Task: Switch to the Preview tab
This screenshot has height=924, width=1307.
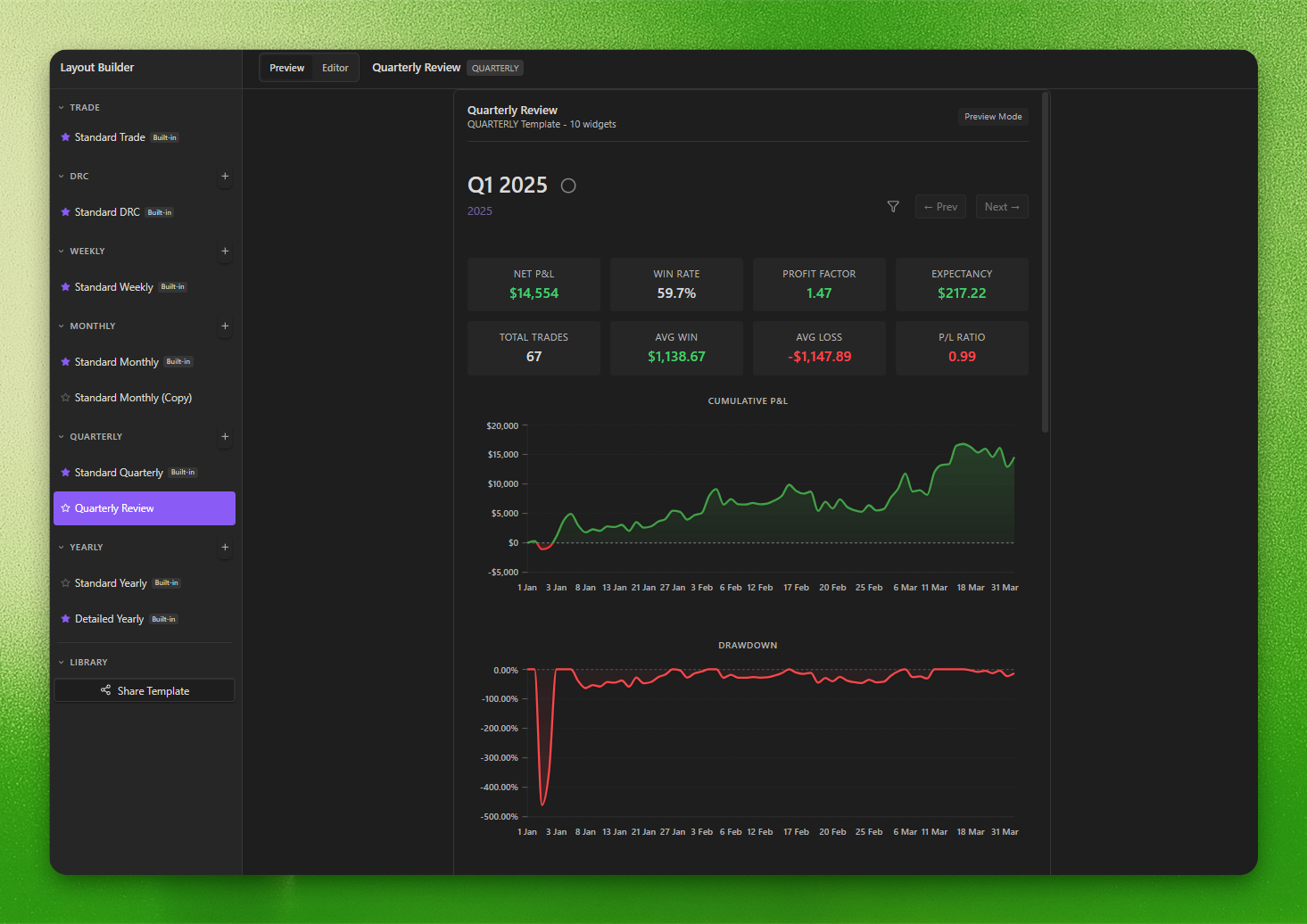Action: click(287, 68)
